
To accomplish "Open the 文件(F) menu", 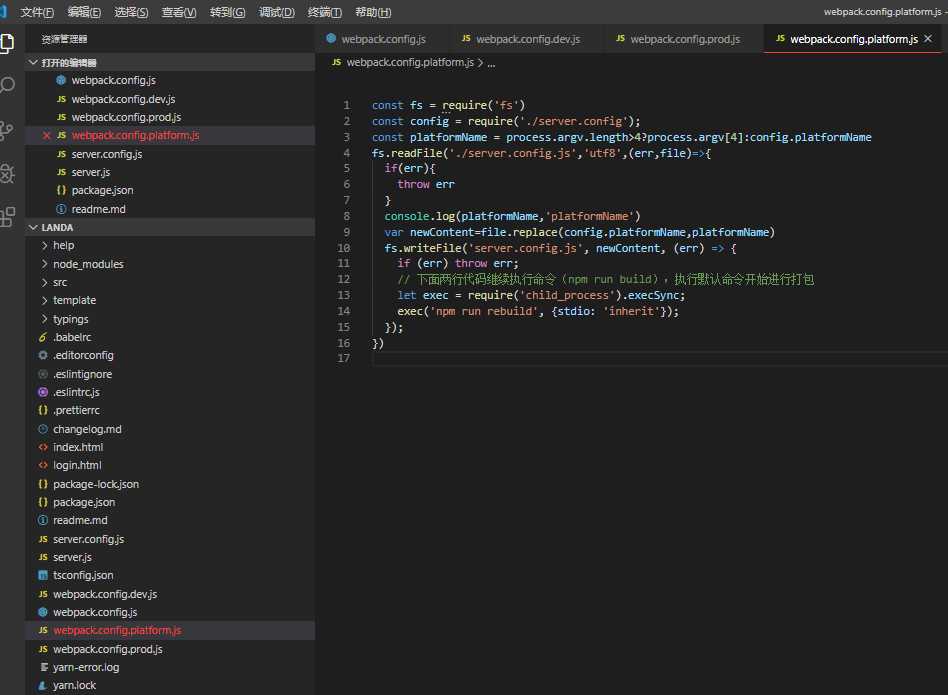I will click(37, 12).
